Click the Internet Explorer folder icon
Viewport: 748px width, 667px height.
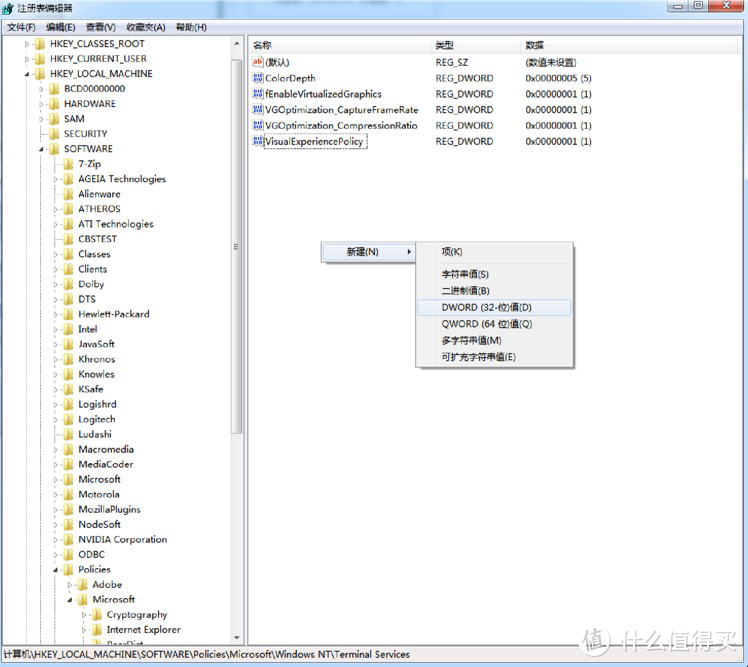click(96, 630)
